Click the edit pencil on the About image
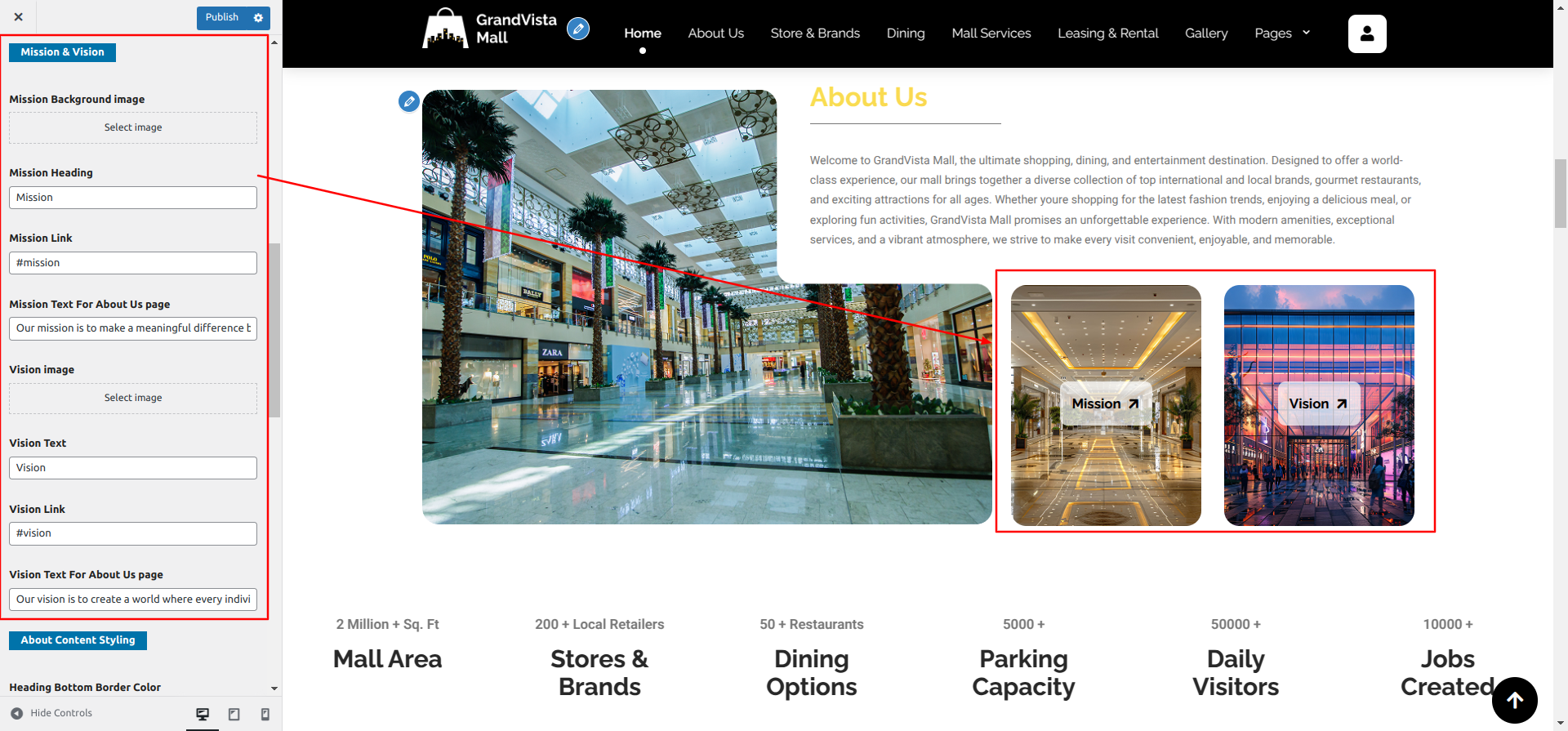 coord(409,101)
